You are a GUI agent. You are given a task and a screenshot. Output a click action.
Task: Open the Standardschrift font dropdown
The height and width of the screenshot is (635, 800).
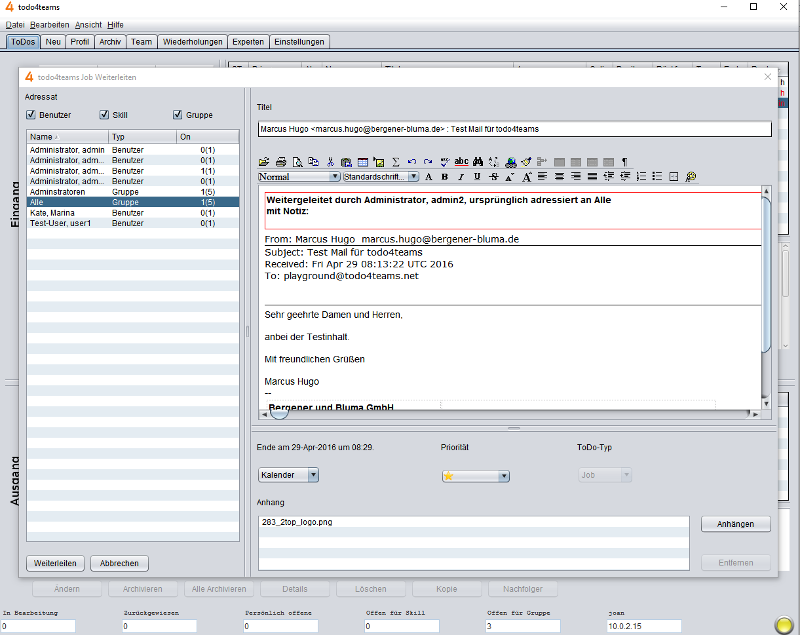381,176
